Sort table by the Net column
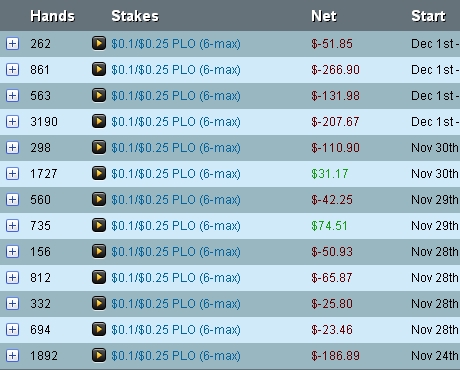Image resolution: width=460 pixels, height=370 pixels. pyautogui.click(x=324, y=16)
